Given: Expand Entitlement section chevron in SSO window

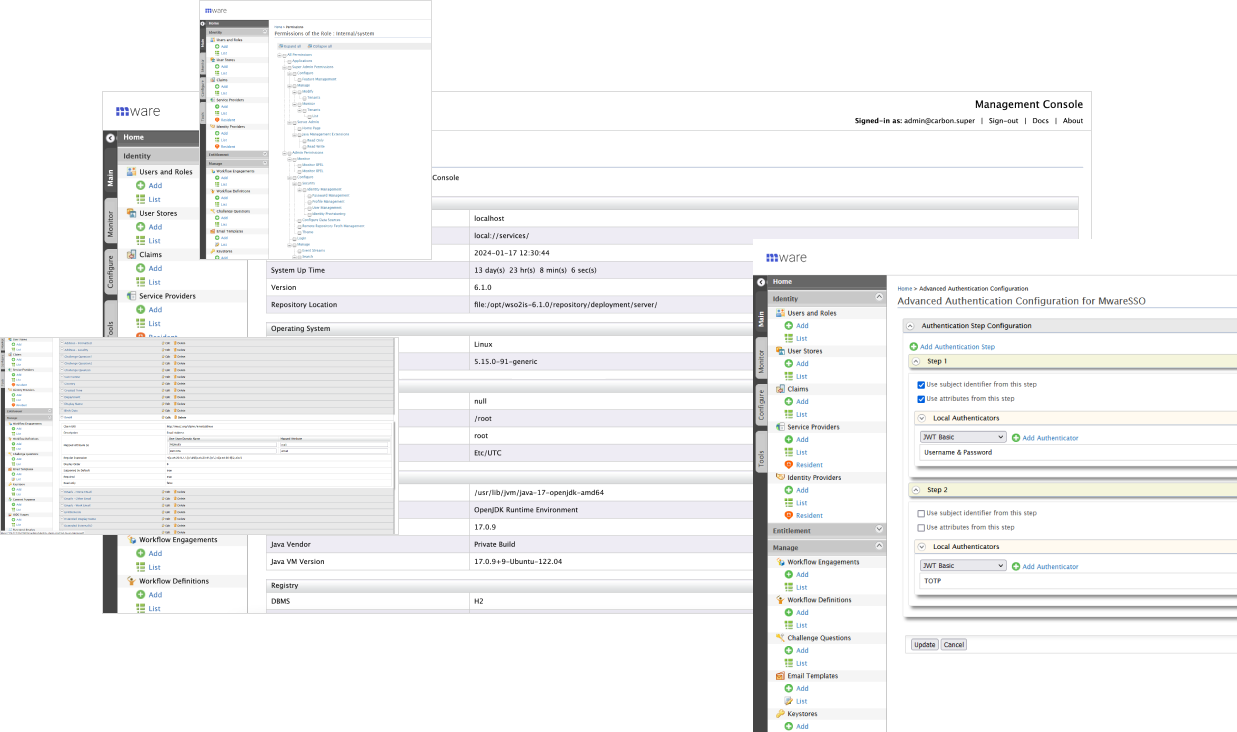Looking at the screenshot, I should click(x=879, y=530).
